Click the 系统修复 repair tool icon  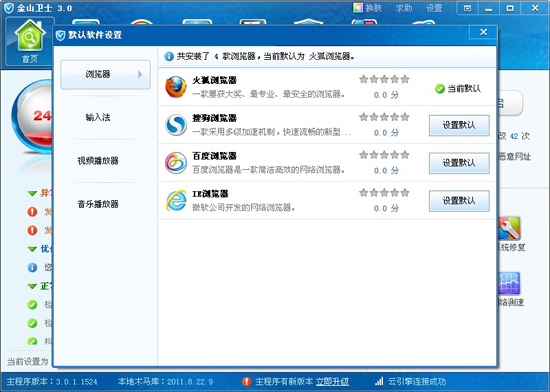509,229
